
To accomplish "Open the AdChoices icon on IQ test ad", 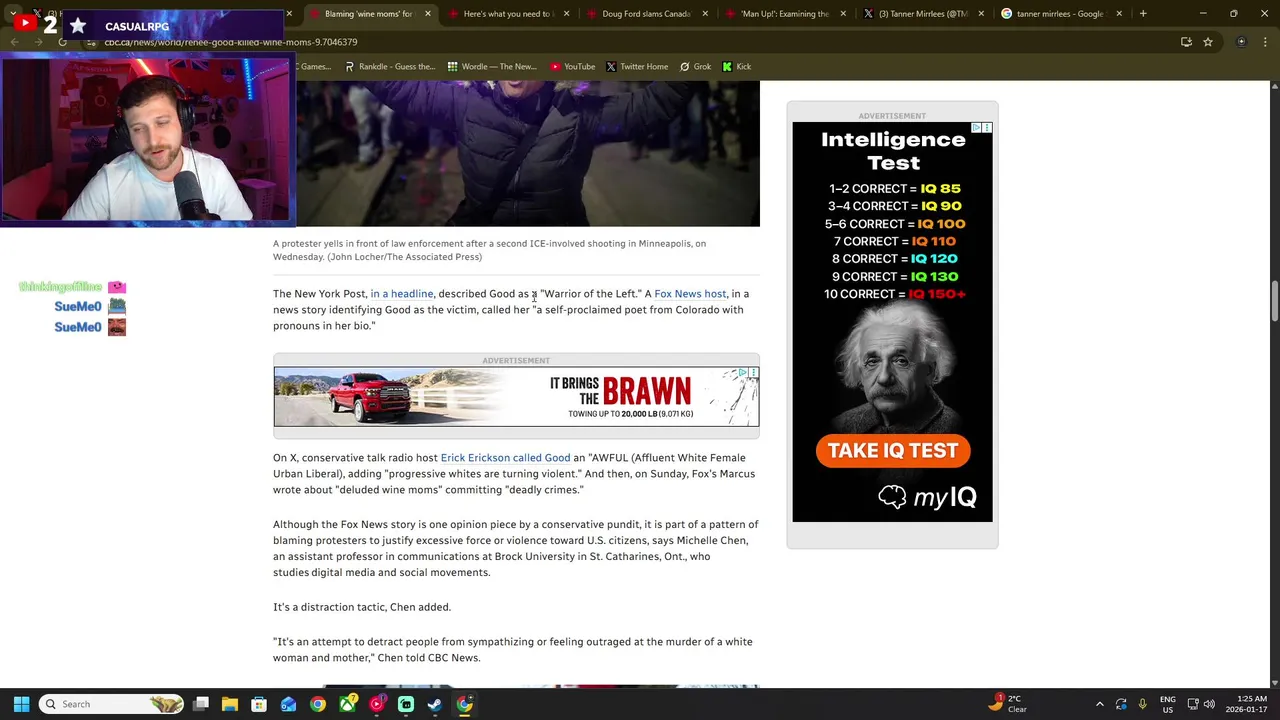I will click(x=976, y=128).
